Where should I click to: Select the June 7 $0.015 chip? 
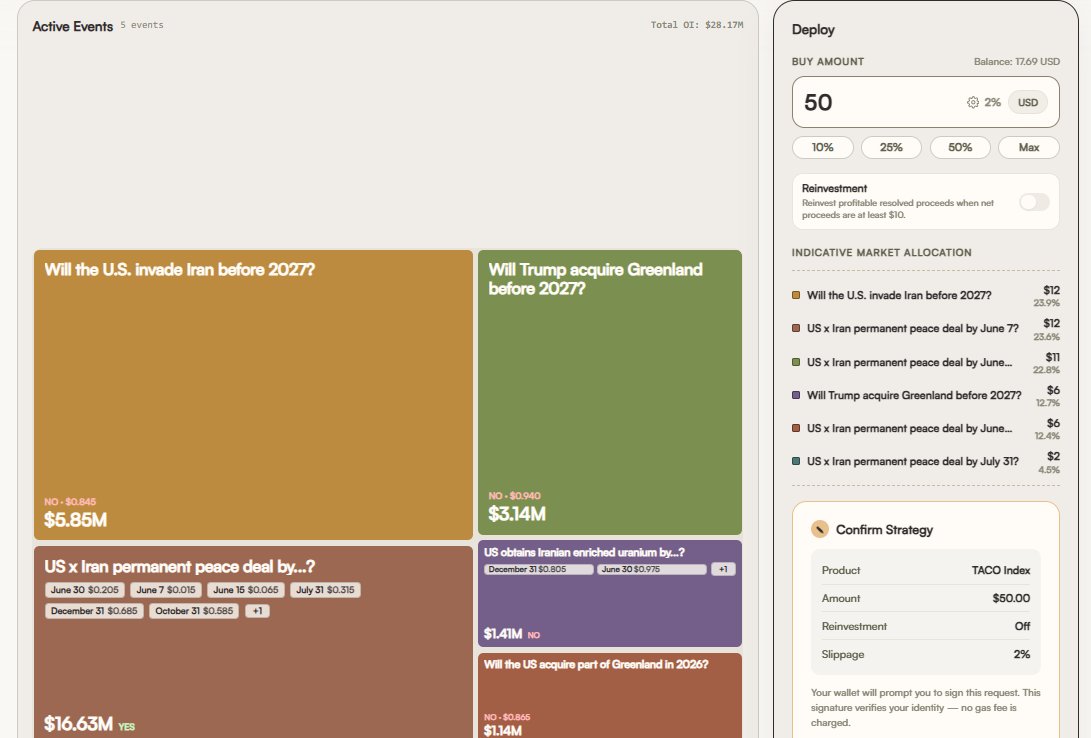point(166,590)
